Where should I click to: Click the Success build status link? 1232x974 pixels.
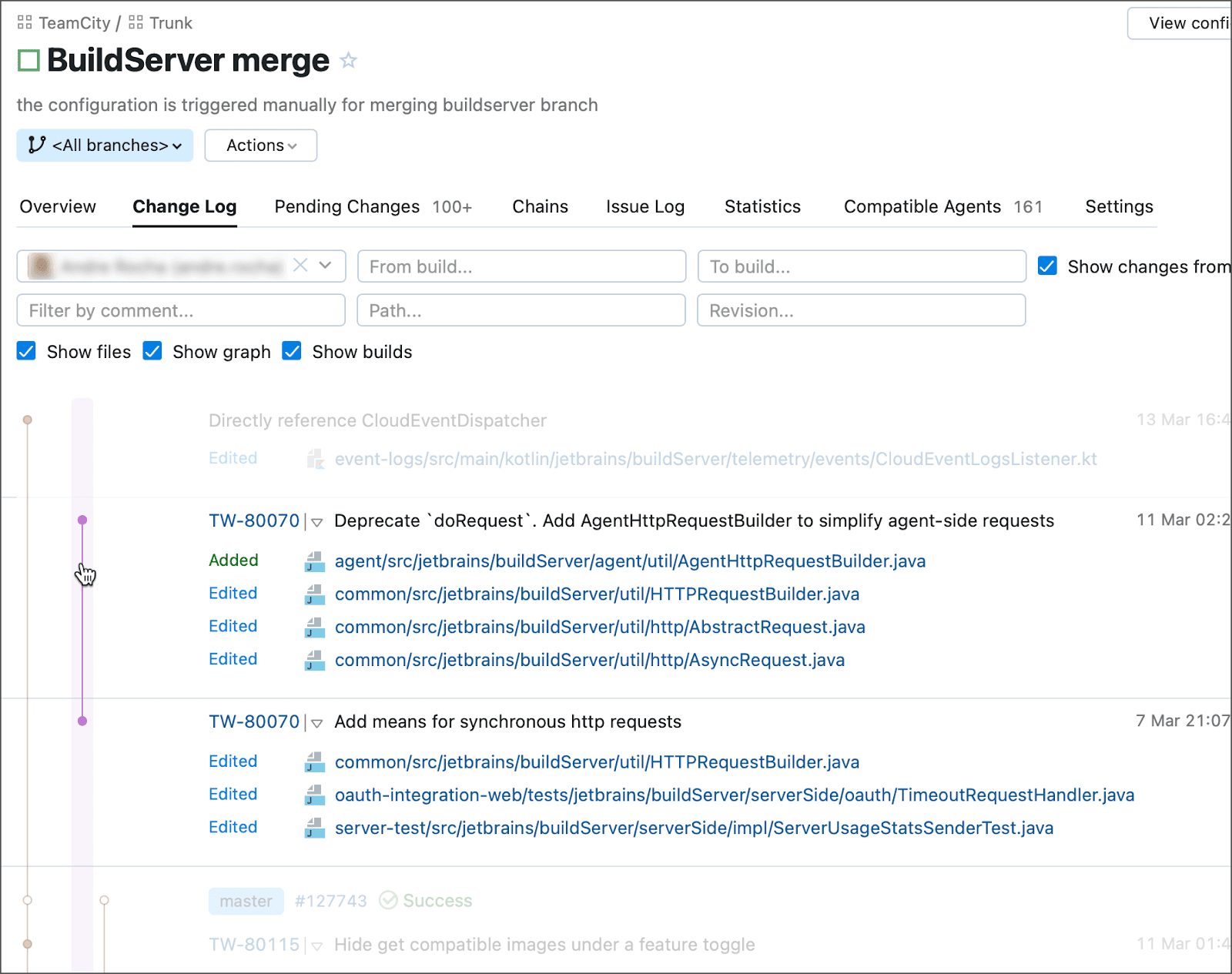pyautogui.click(x=437, y=901)
